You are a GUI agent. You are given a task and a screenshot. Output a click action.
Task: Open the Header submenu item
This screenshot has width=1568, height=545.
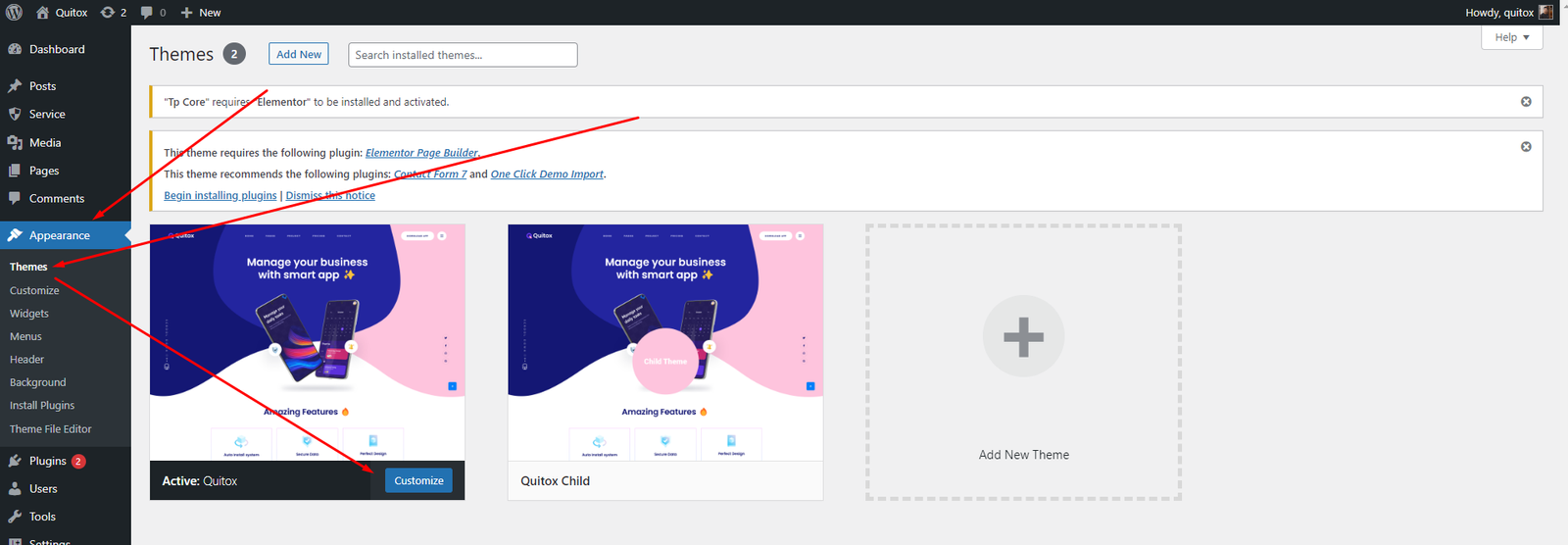(x=26, y=360)
